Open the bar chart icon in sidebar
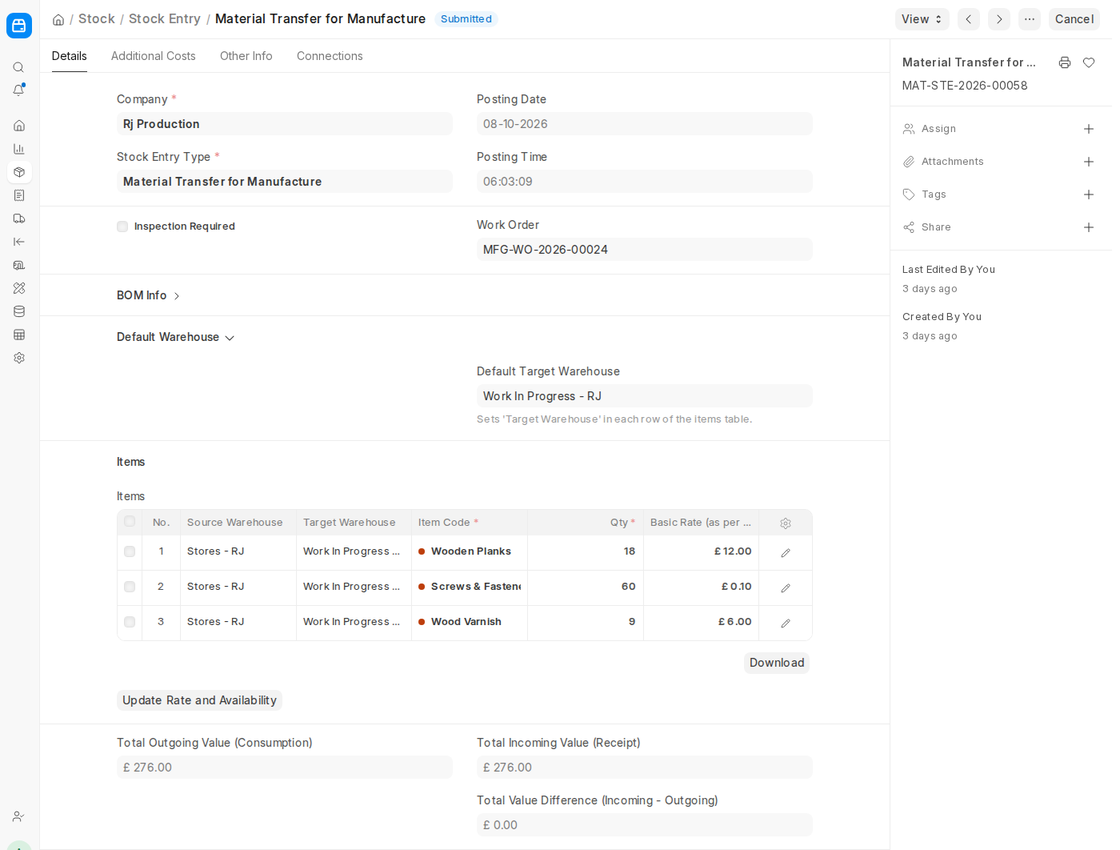Viewport: 1120px width, 850px height. [x=19, y=149]
